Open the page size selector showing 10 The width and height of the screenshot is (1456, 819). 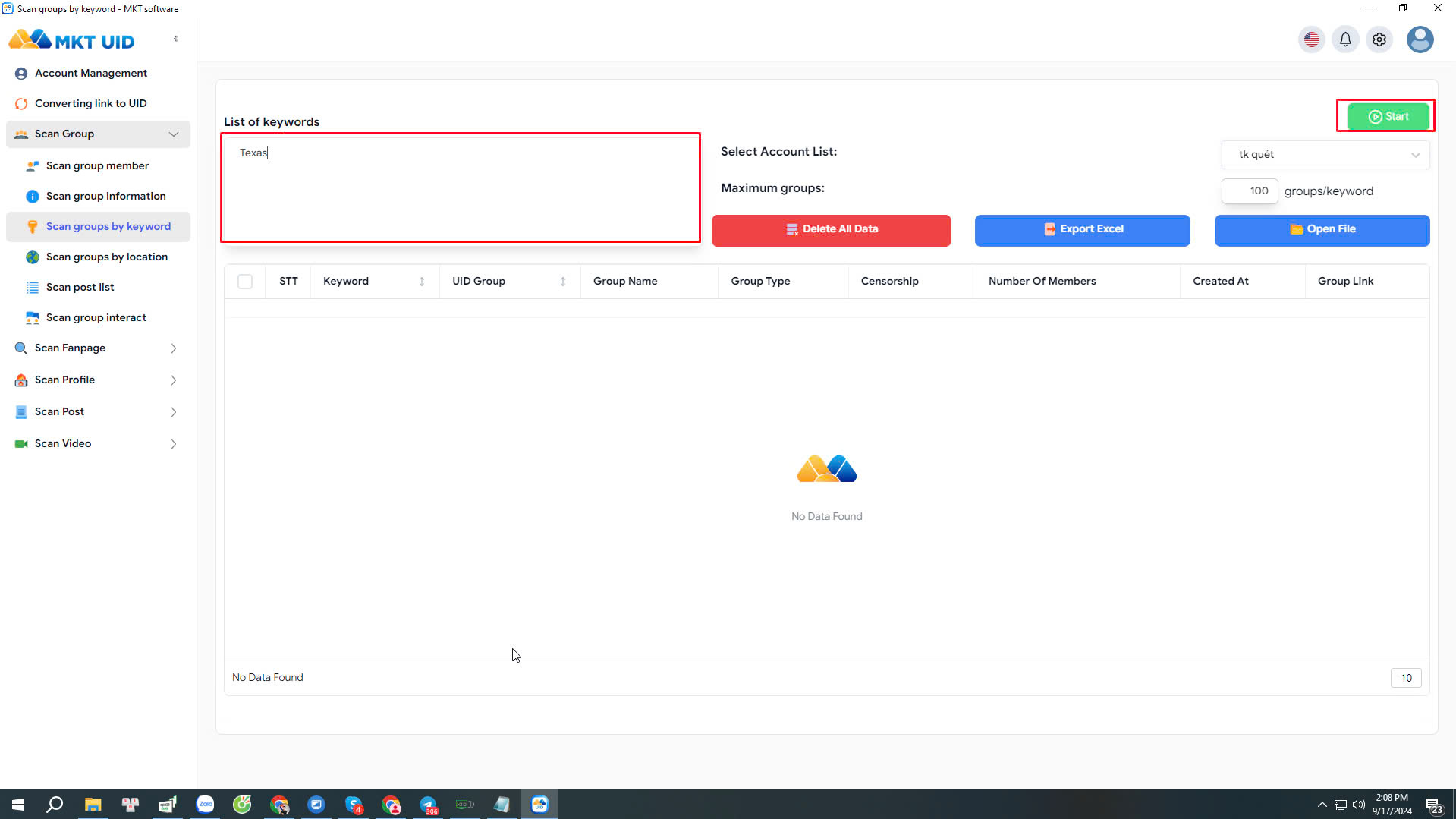(x=1406, y=678)
